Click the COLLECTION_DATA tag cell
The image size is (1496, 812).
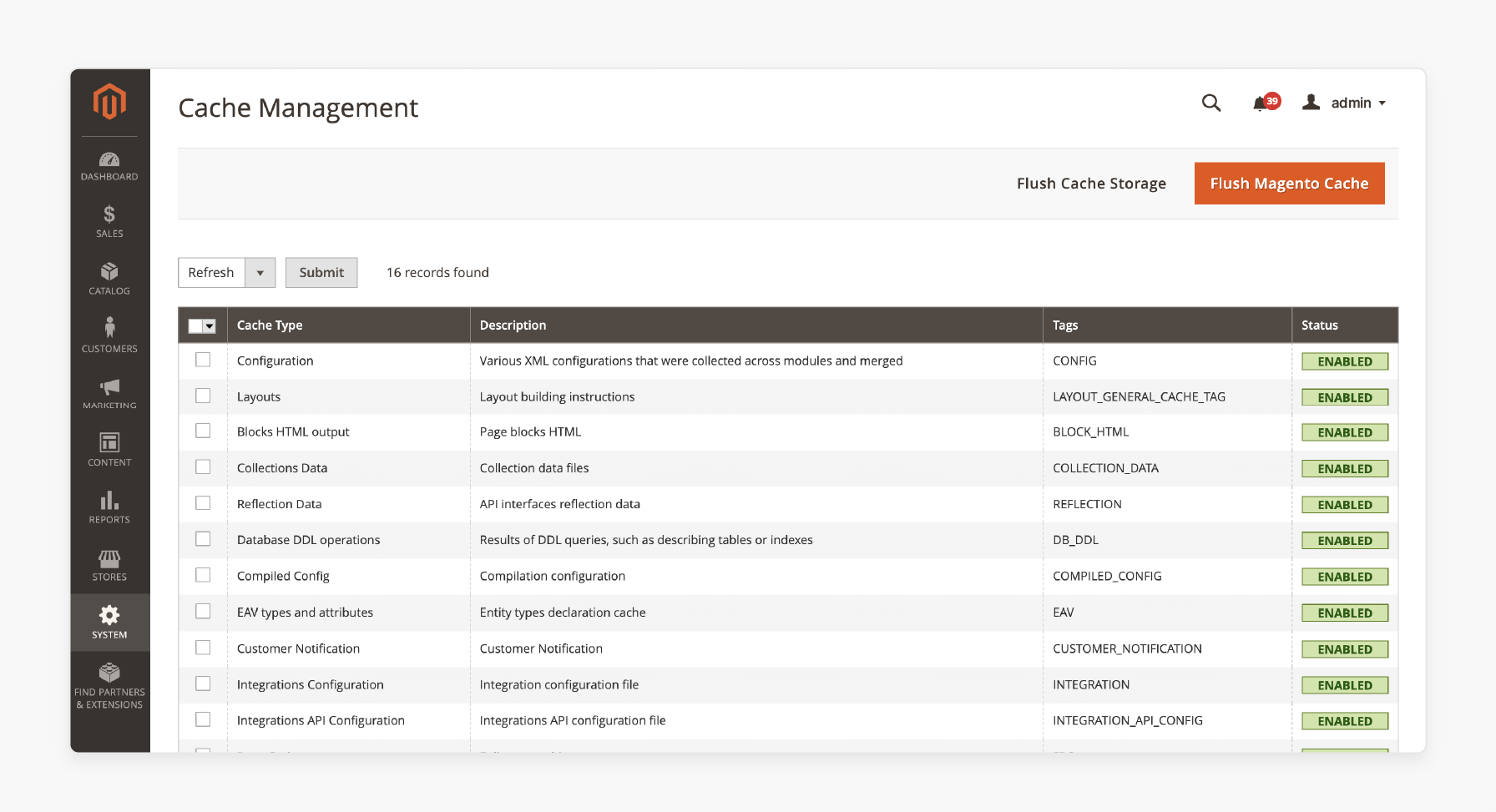[x=1105, y=468]
